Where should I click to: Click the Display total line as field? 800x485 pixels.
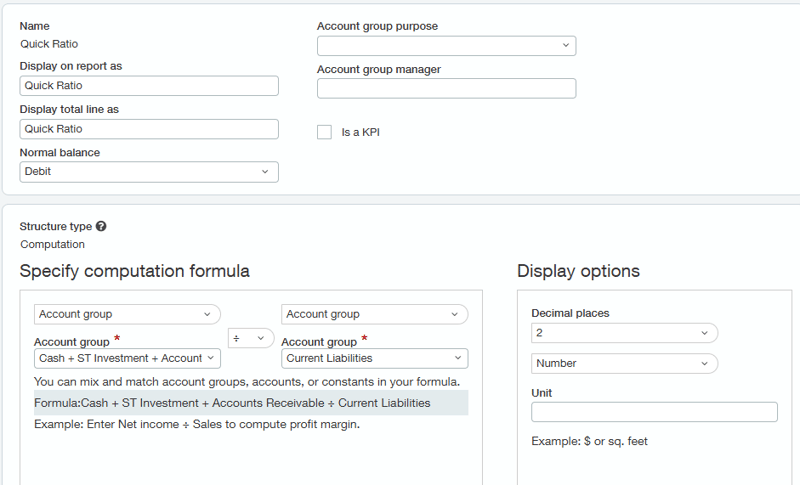(x=149, y=129)
